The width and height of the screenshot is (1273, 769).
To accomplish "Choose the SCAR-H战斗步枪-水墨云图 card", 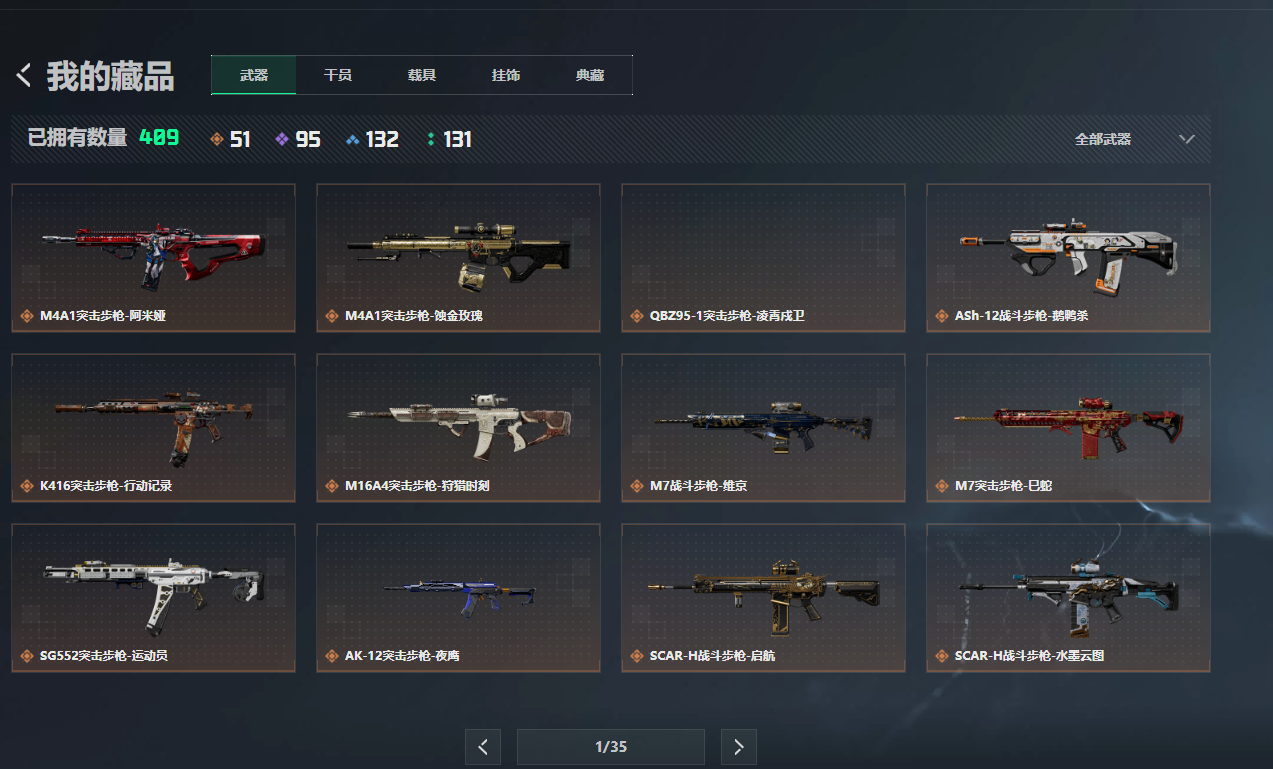I will pos(1068,598).
